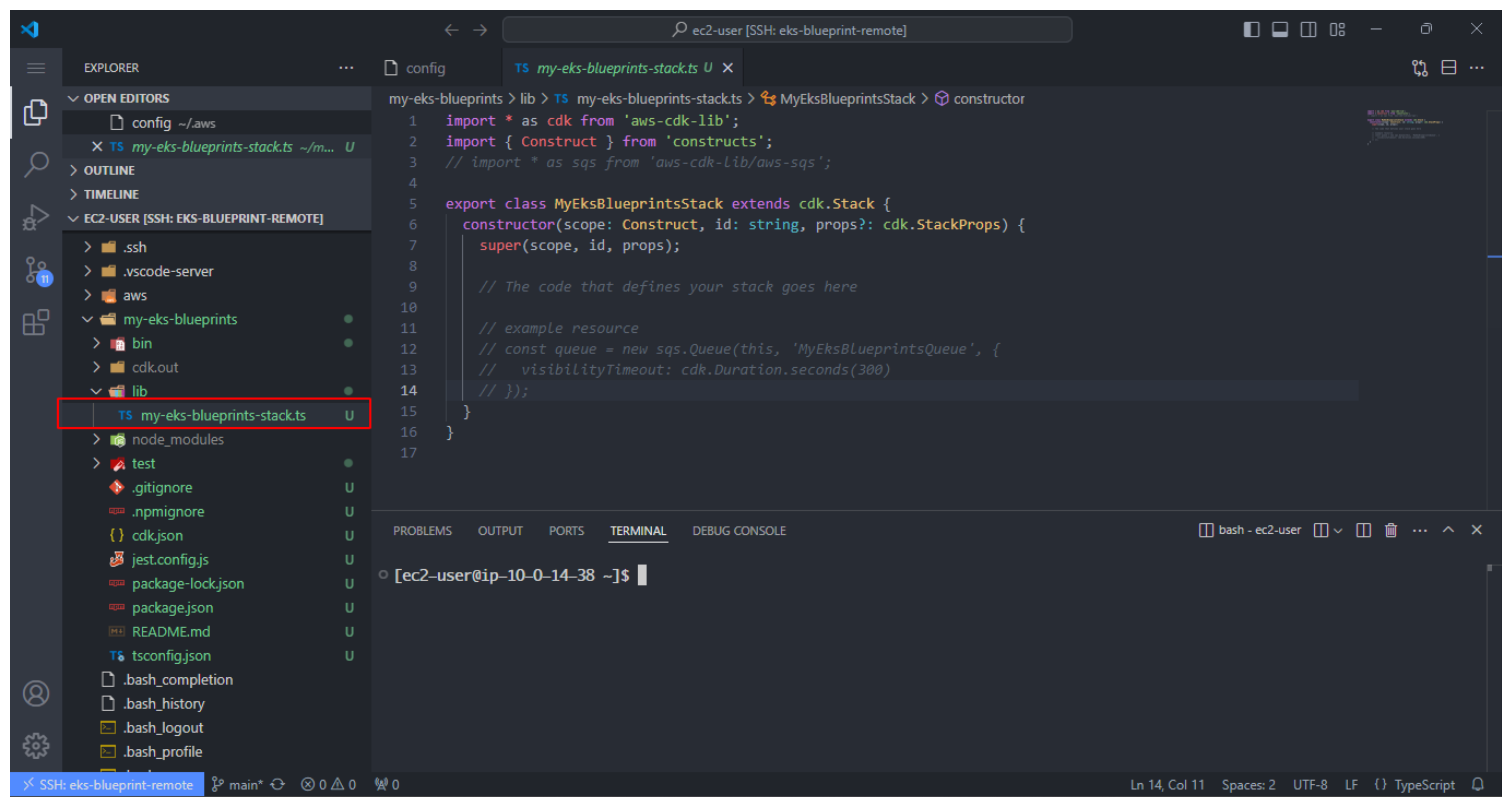Image resolution: width=1512 pixels, height=807 pixels.
Task: Open Explorer Views and More Actions ellipsis
Action: point(346,68)
